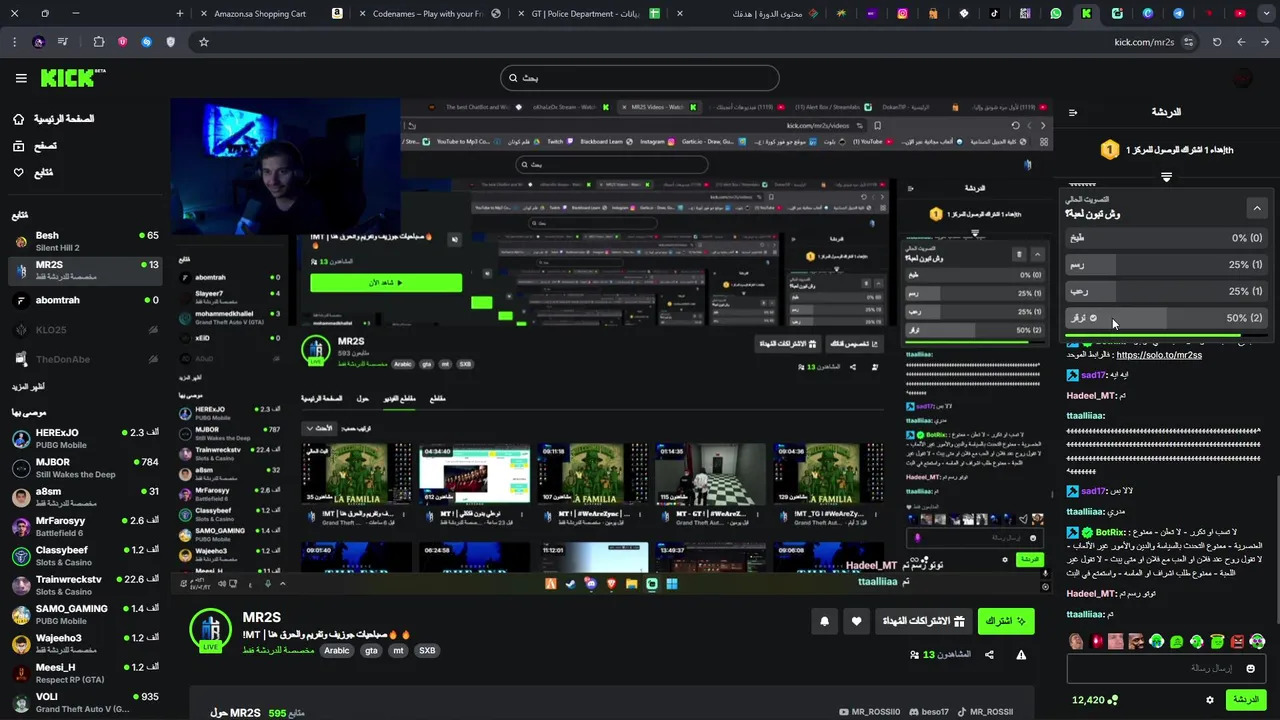This screenshot has width=1280, height=720.
Task: Switch to the Telegram pinned tab
Action: [1178, 14]
